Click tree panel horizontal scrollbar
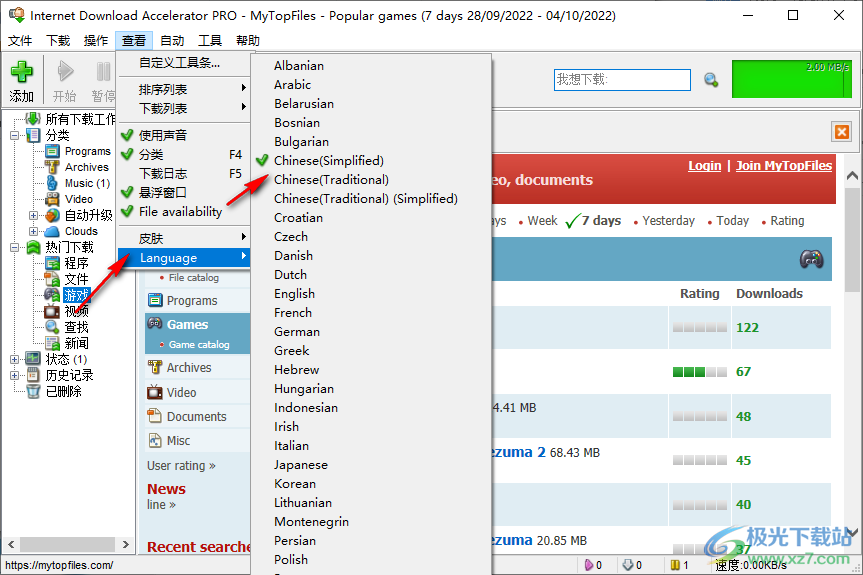Viewport: 863px width, 575px height. (x=68, y=544)
